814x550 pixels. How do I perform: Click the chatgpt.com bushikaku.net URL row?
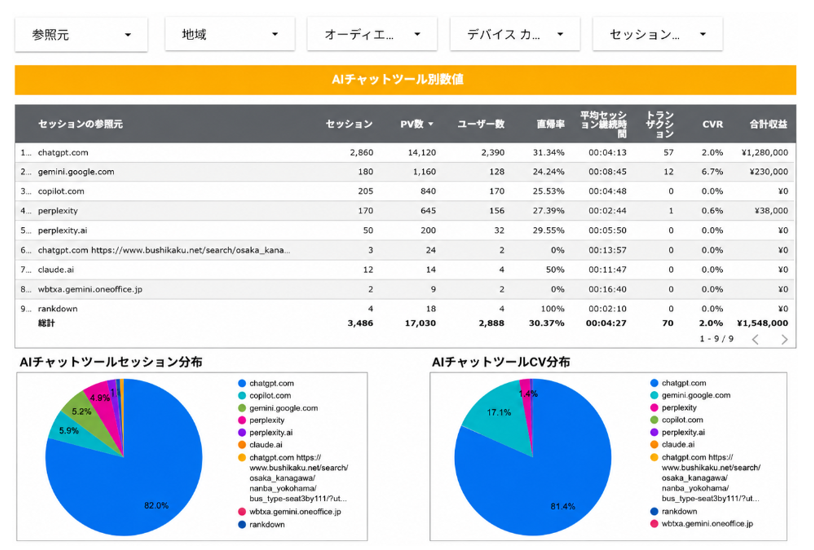tap(405, 250)
